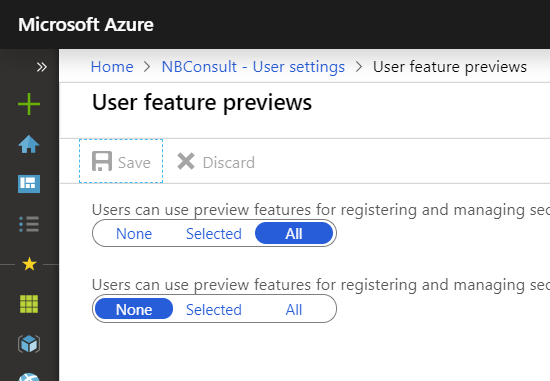
Task: Expand the left sidebar with the double chevron
Action: click(41, 67)
